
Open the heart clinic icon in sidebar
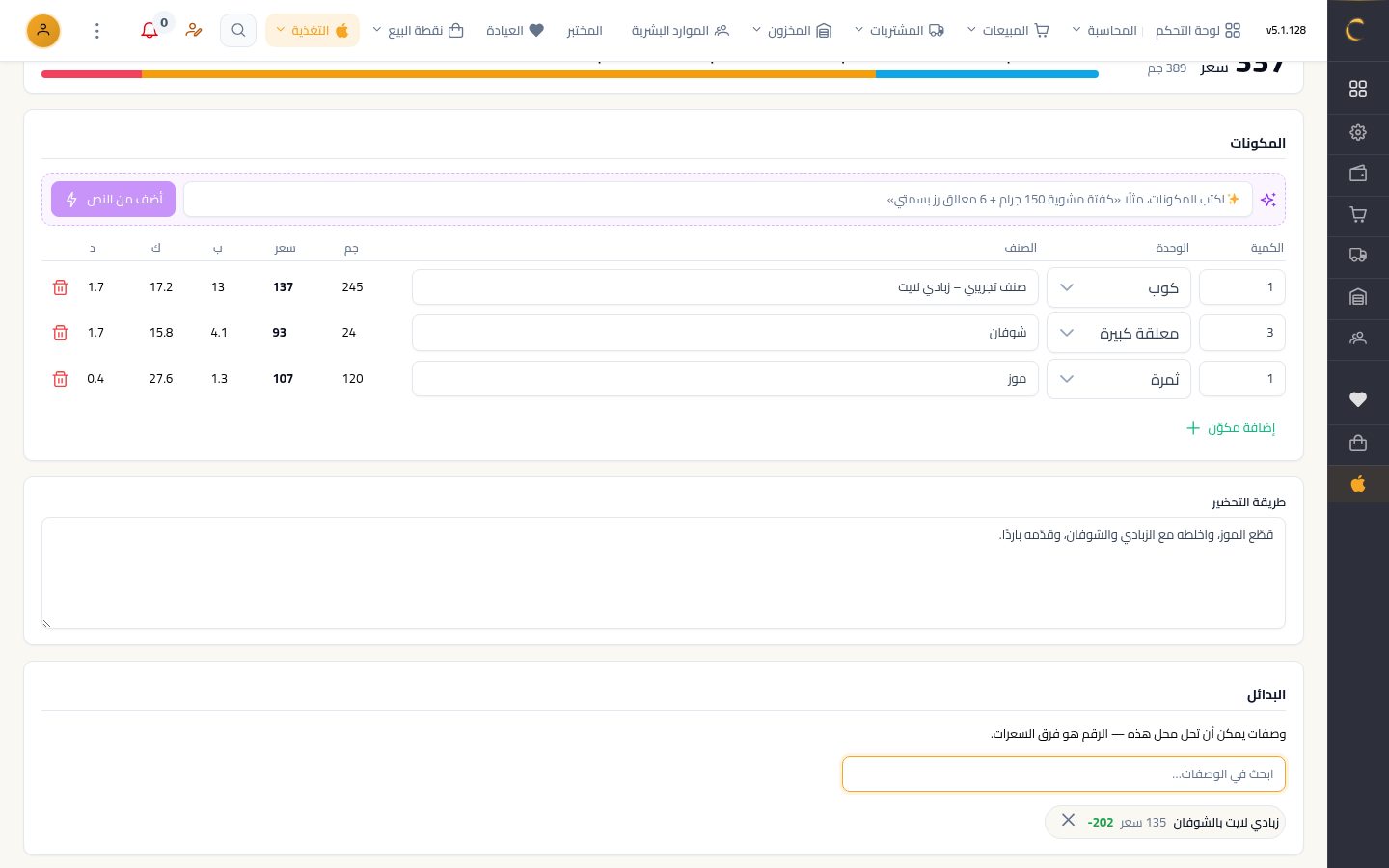1358,399
